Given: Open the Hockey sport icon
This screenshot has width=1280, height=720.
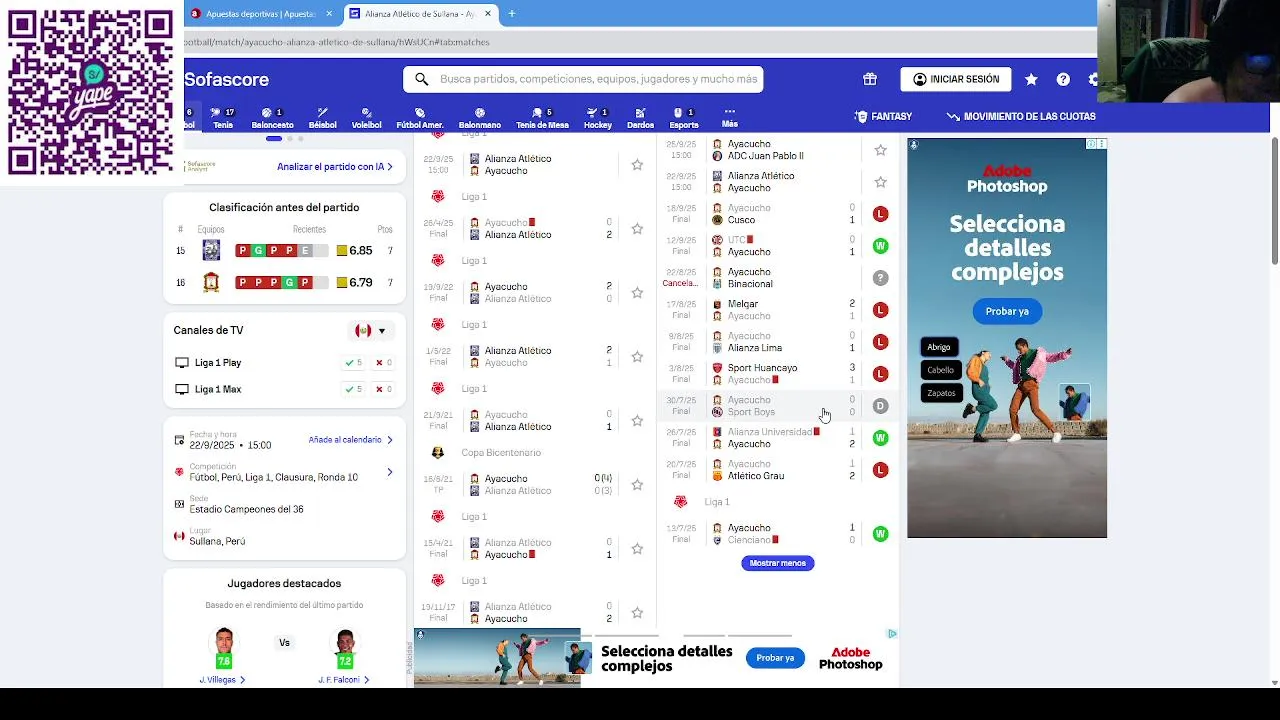Looking at the screenshot, I should click(x=597, y=118).
